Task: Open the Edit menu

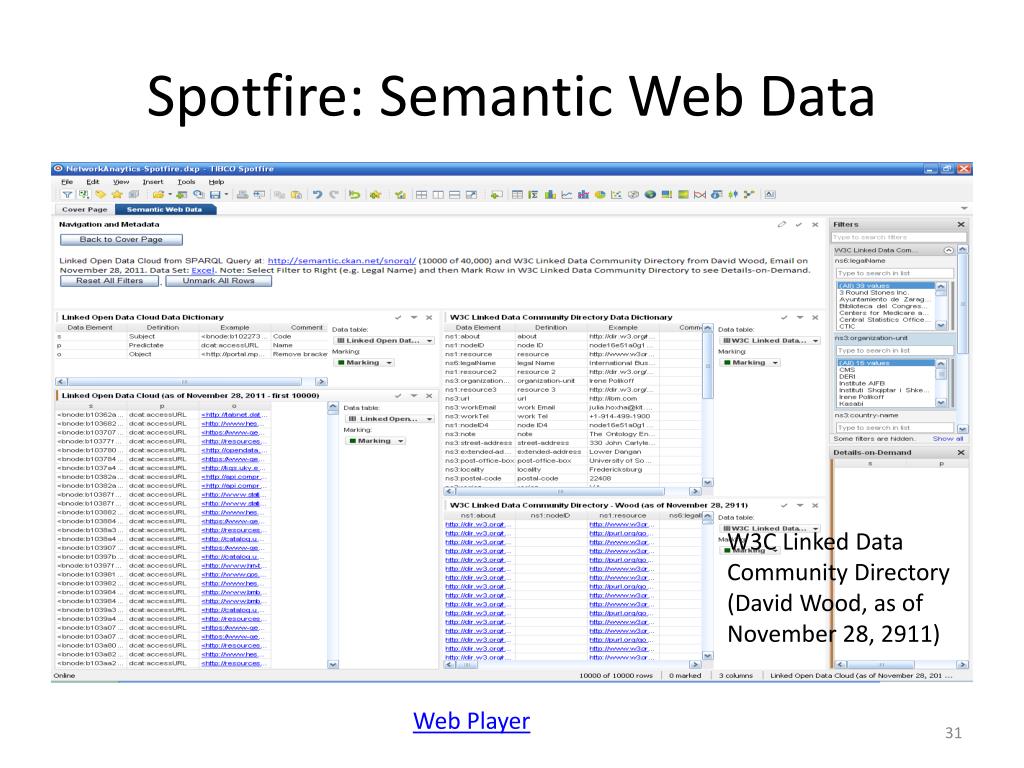Action: pos(93,182)
